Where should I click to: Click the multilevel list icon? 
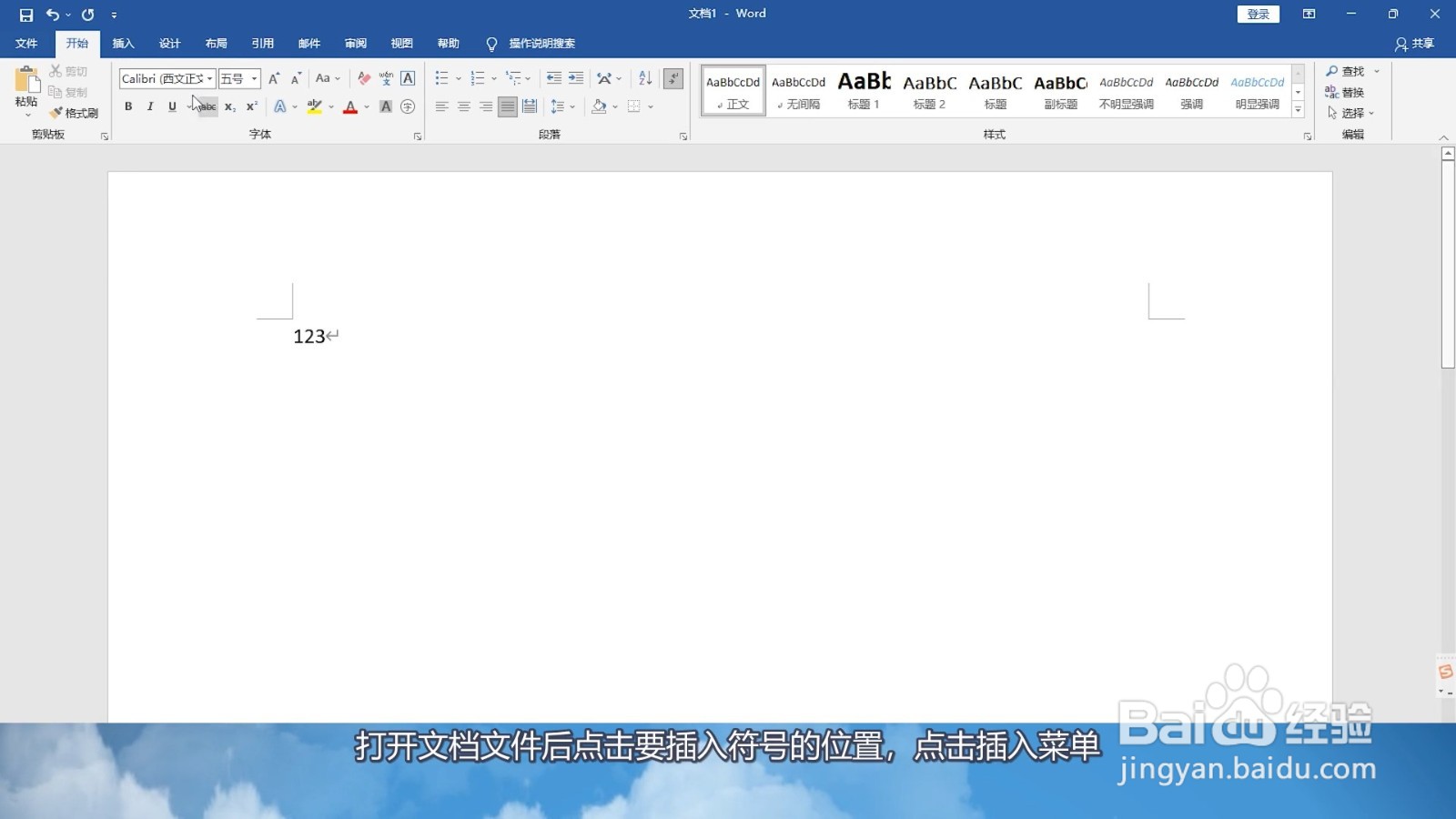(x=514, y=78)
